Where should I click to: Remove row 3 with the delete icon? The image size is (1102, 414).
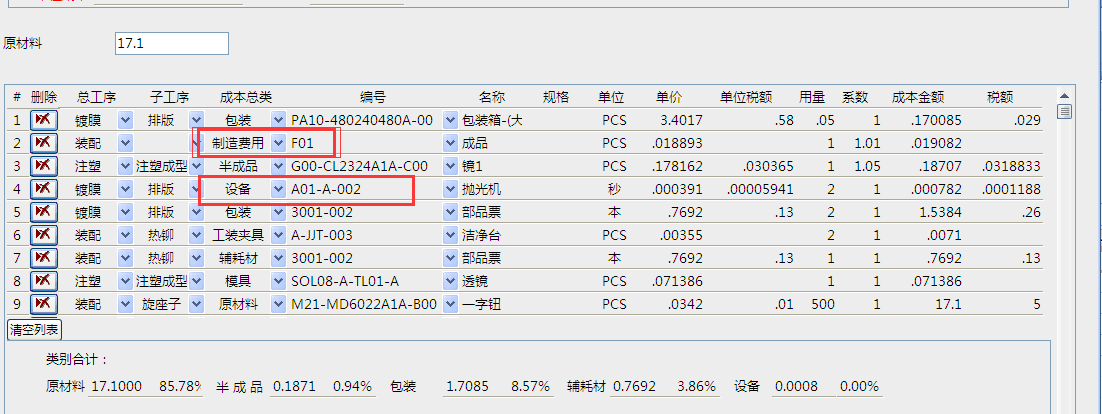point(43,166)
